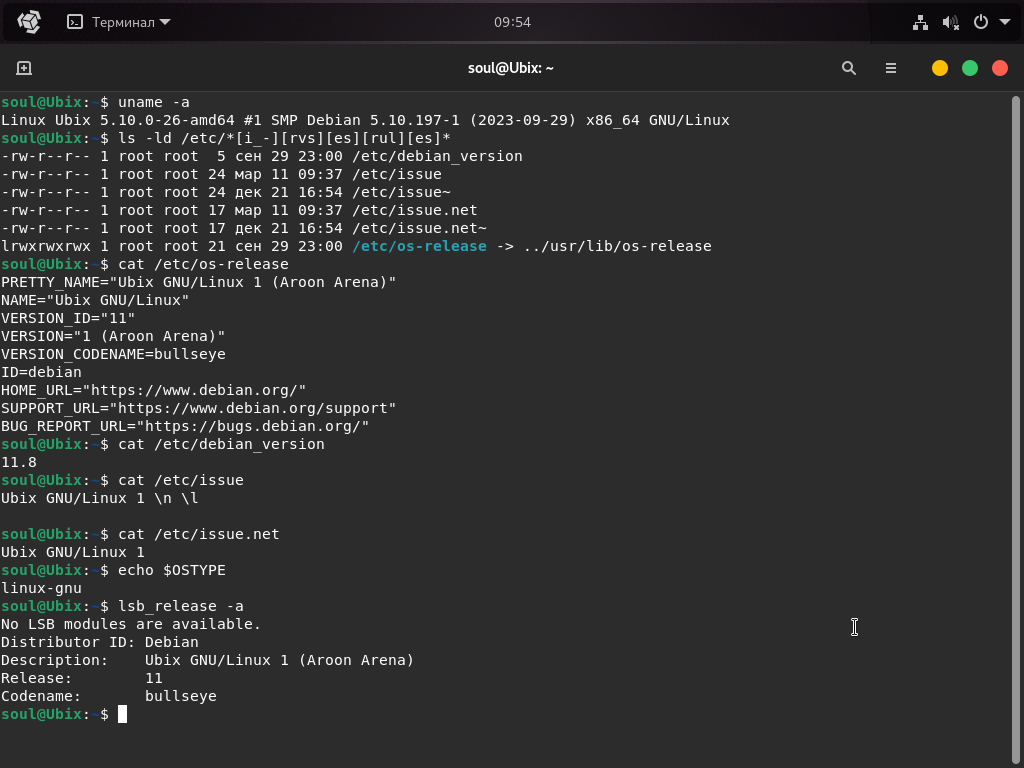This screenshot has height=768, width=1024.
Task: Click the No LSB modules are available line
Action: (131, 624)
